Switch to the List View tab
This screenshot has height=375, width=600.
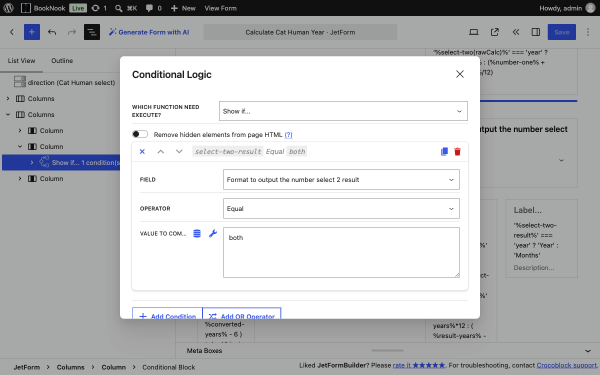pos(21,60)
